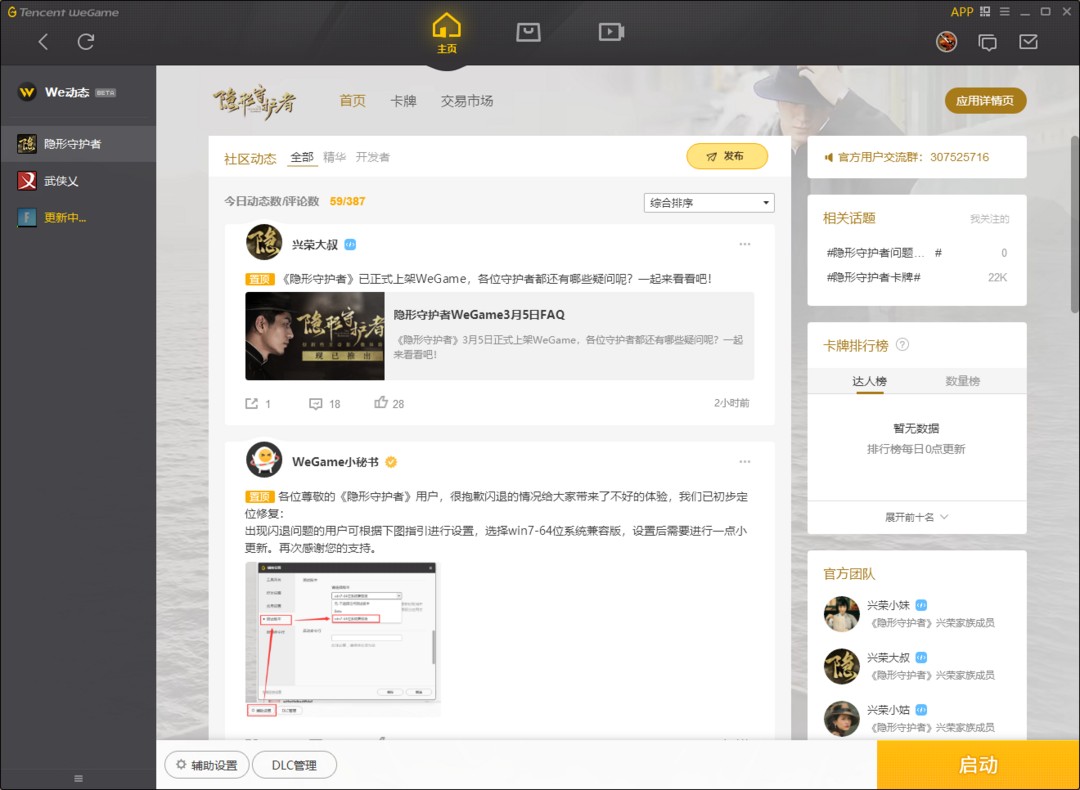
Task: Switch to the 交易市场 tab
Action: pyautogui.click(x=467, y=101)
